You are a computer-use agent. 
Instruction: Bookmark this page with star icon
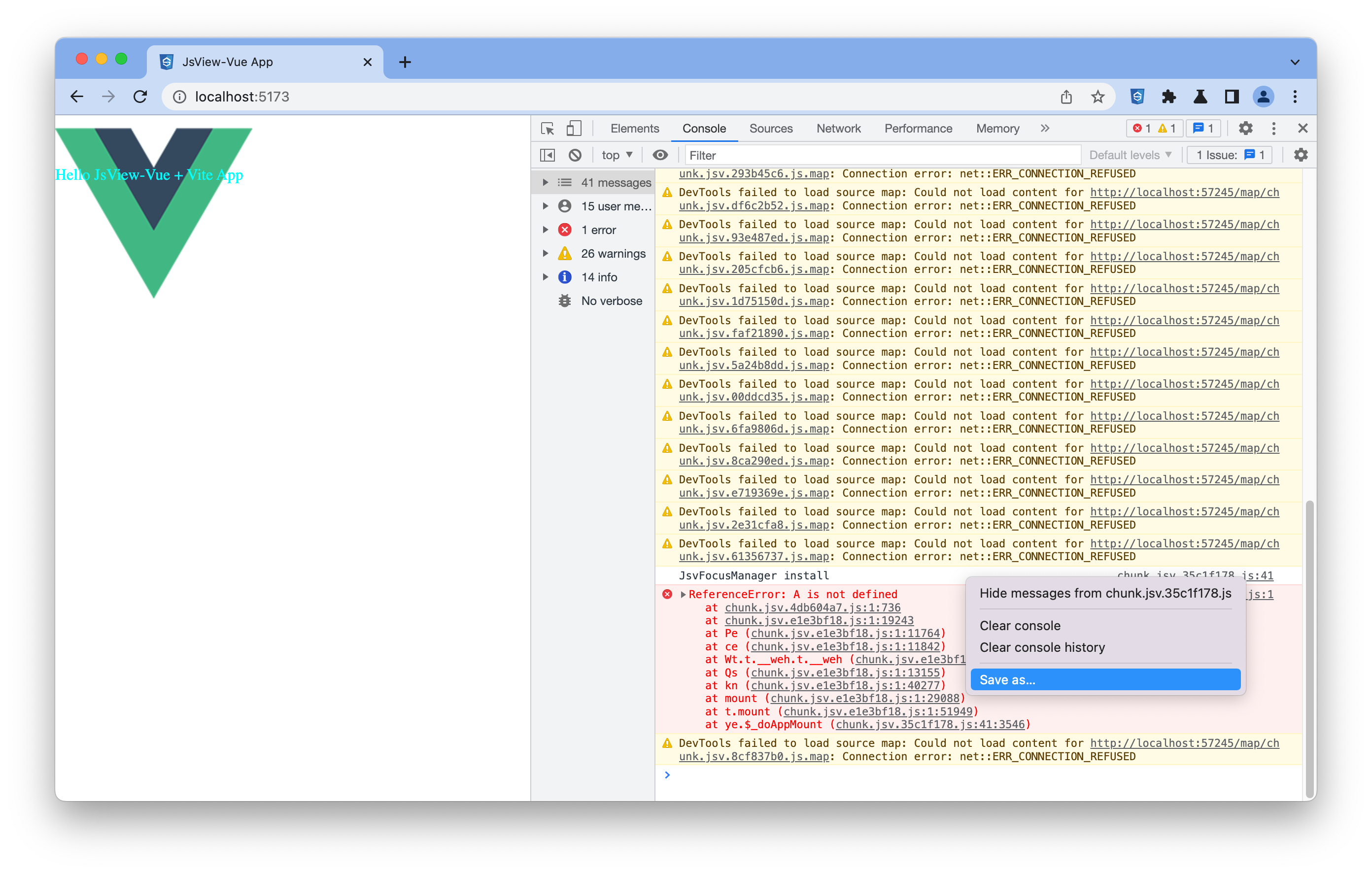pos(1098,97)
